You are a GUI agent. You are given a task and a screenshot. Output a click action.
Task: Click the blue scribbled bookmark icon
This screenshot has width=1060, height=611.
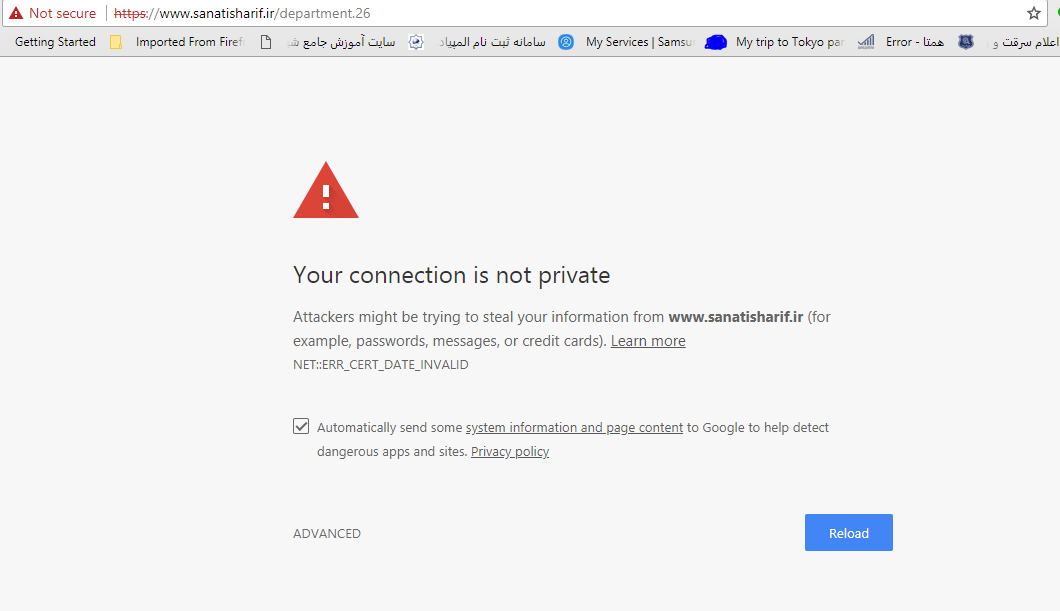click(715, 42)
